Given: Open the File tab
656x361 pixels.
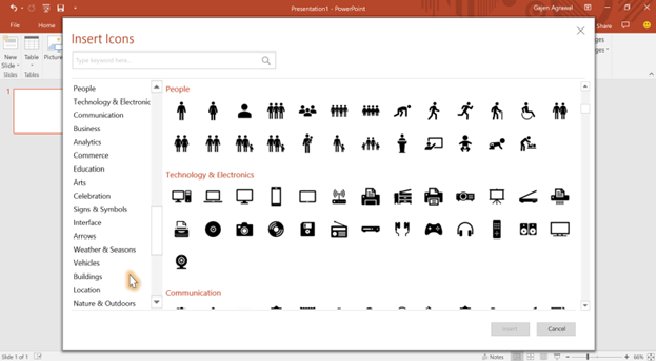Looking at the screenshot, I should pyautogui.click(x=15, y=25).
